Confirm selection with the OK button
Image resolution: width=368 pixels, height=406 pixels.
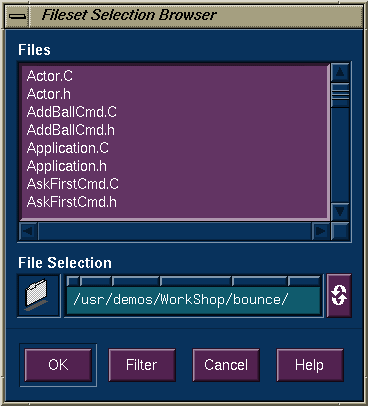click(x=58, y=365)
